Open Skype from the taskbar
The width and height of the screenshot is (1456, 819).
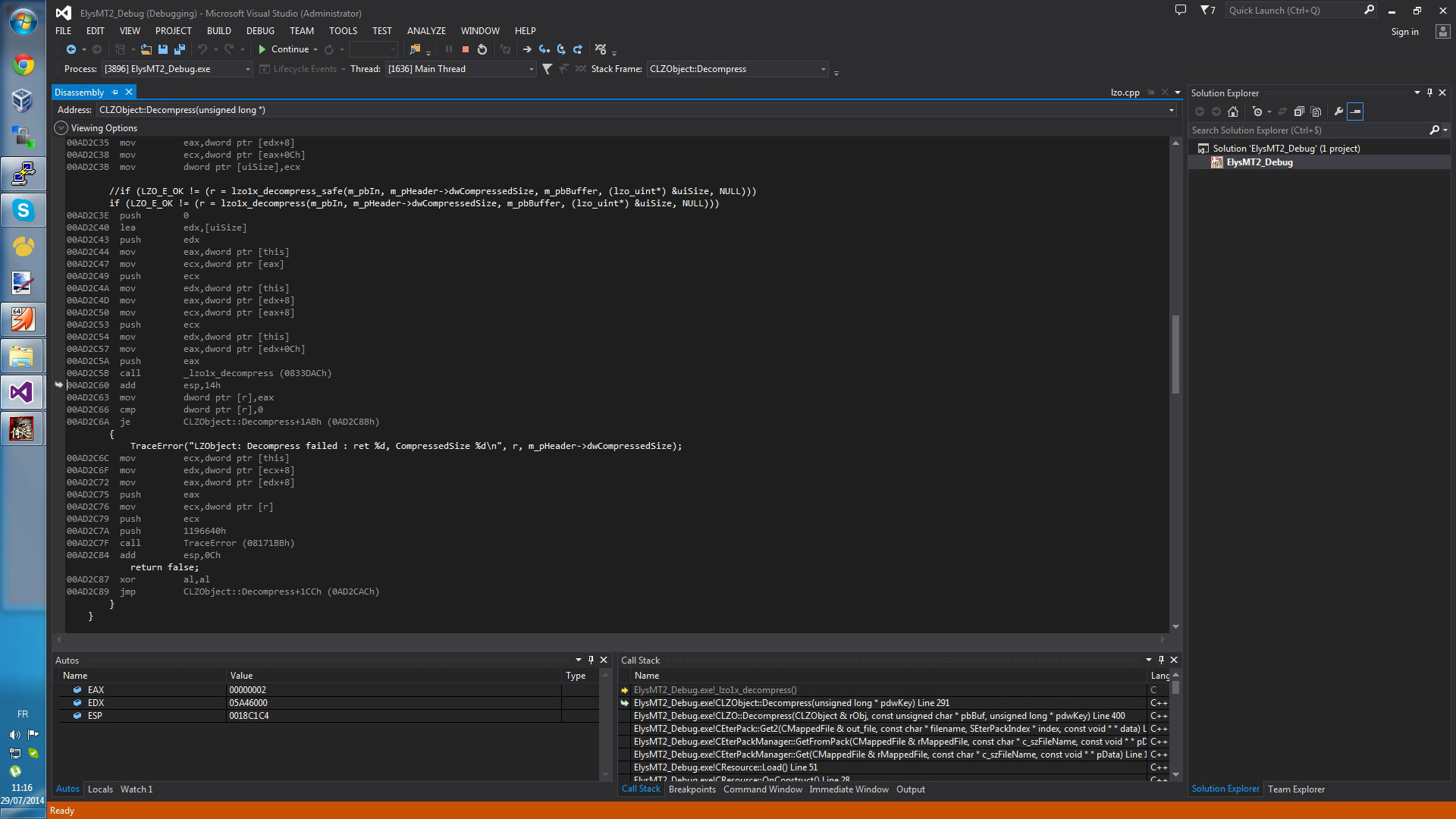23,210
